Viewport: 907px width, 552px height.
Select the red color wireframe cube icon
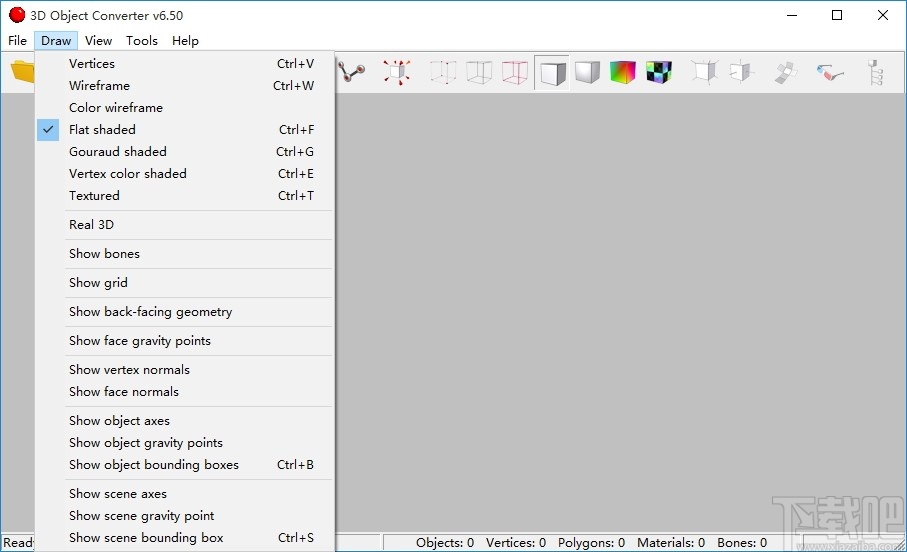[x=515, y=72]
